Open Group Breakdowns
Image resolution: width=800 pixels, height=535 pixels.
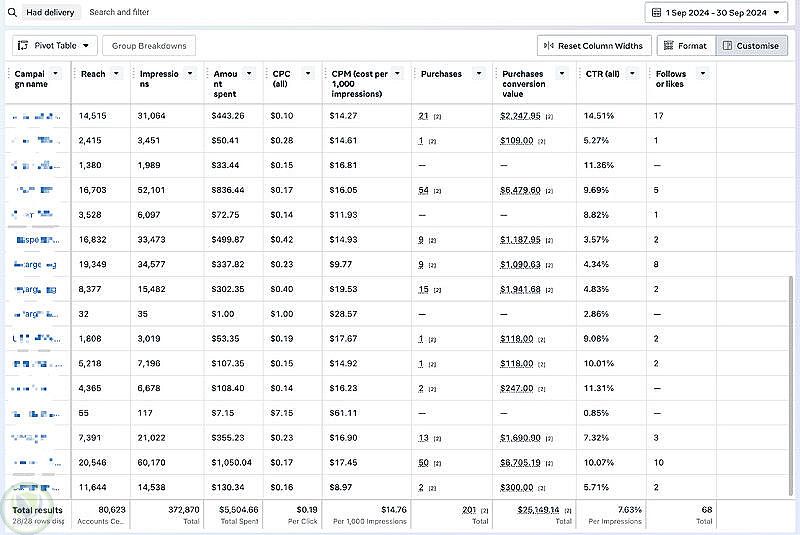click(x=149, y=45)
